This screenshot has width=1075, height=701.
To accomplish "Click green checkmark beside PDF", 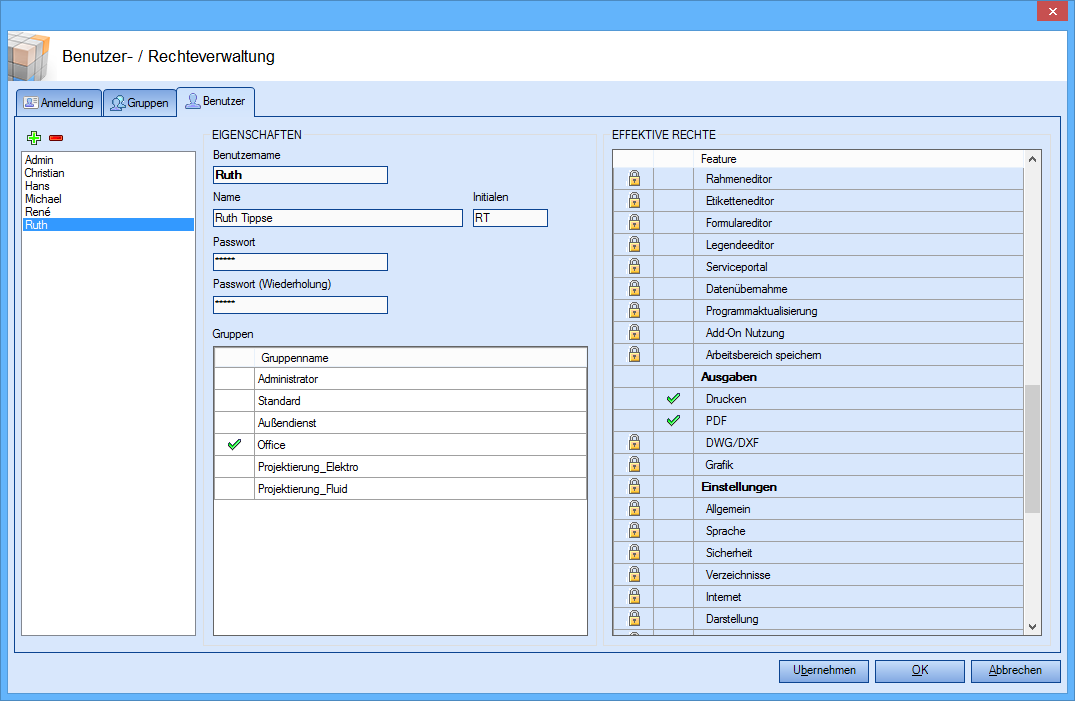I will coord(673,421).
